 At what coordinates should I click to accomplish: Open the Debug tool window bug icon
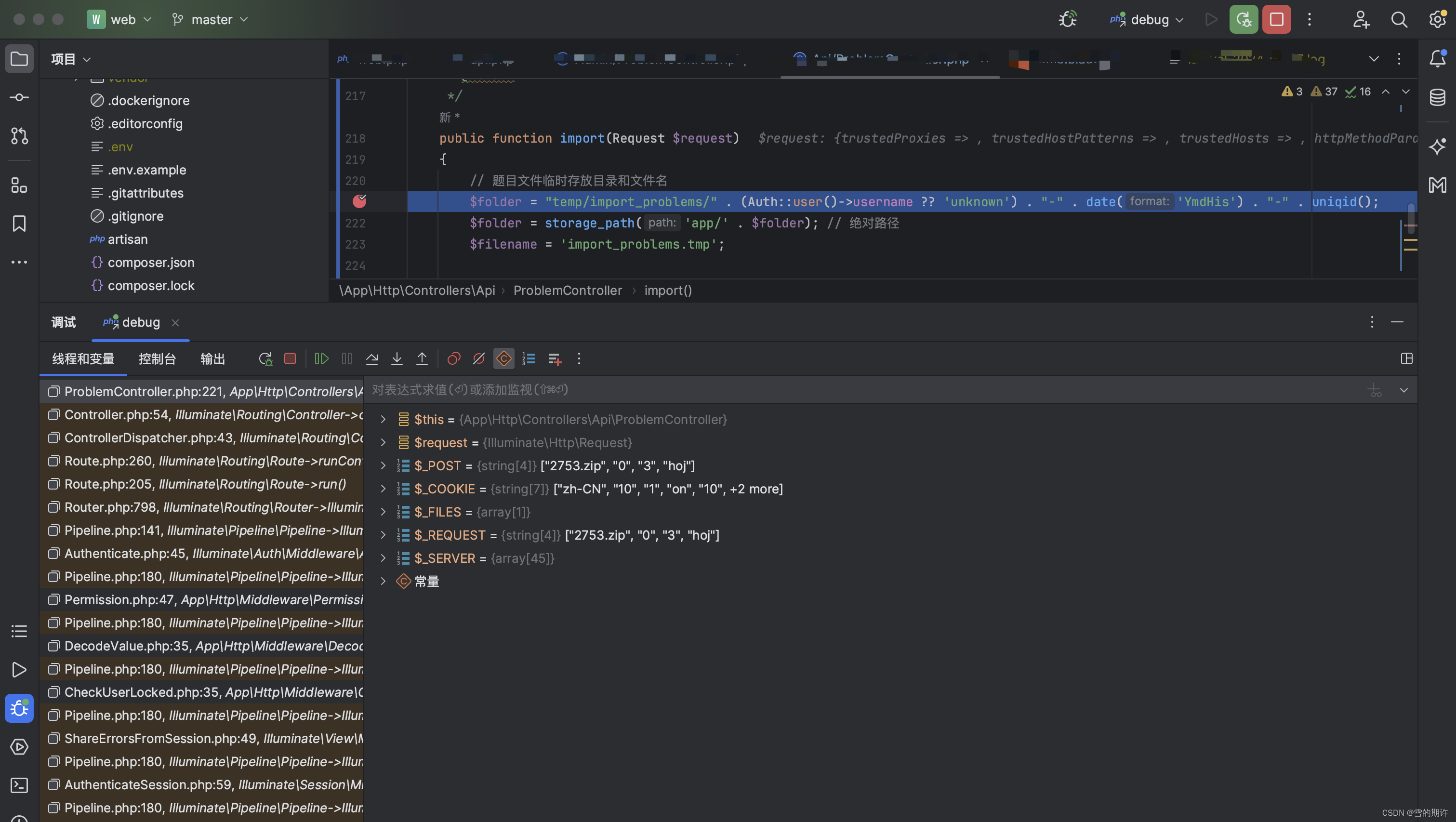[x=19, y=708]
